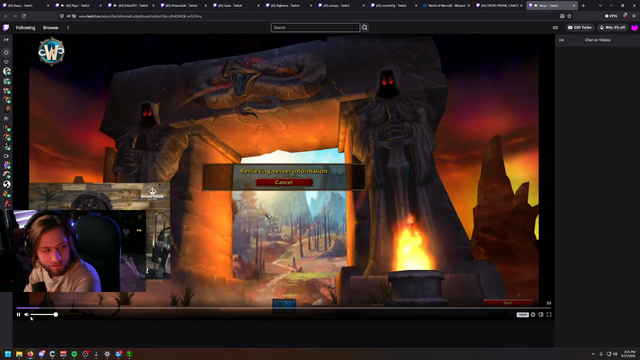Open the VPN button in the toolbar
The image size is (640, 360).
[x=611, y=16]
